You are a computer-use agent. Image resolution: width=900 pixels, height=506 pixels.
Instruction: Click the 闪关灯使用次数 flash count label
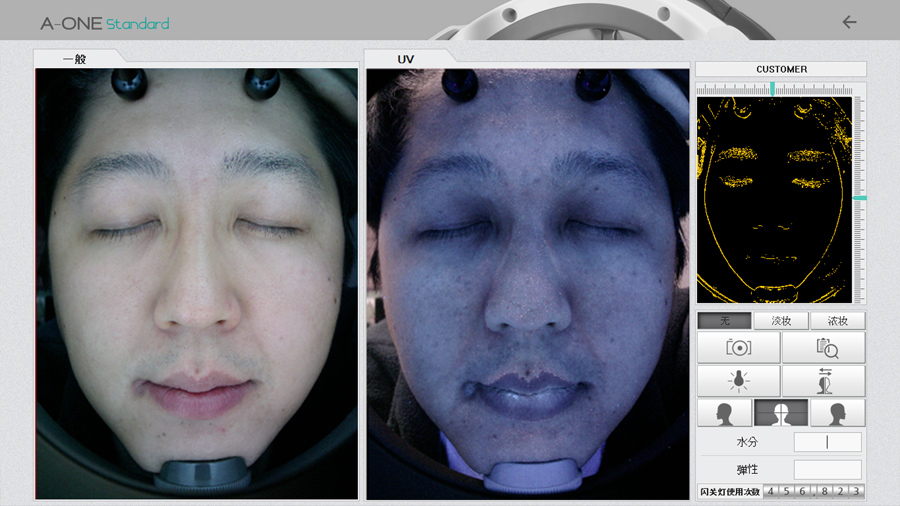click(730, 491)
